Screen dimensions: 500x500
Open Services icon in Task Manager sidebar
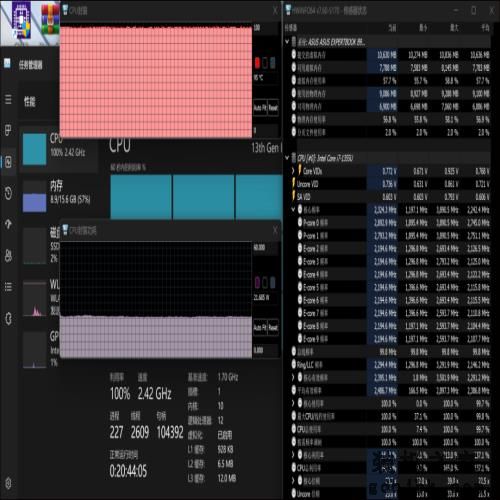[8, 318]
